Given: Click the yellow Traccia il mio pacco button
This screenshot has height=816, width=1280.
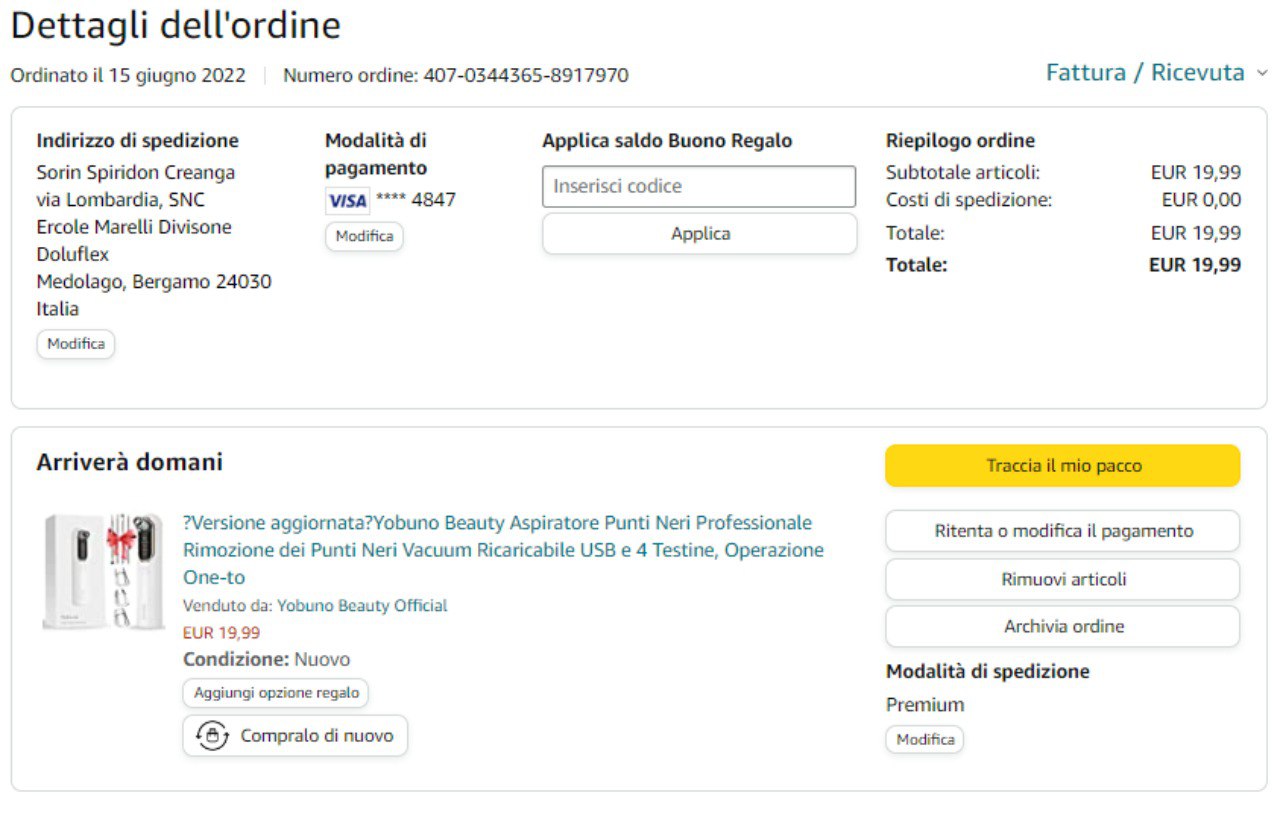Looking at the screenshot, I should [1062, 466].
